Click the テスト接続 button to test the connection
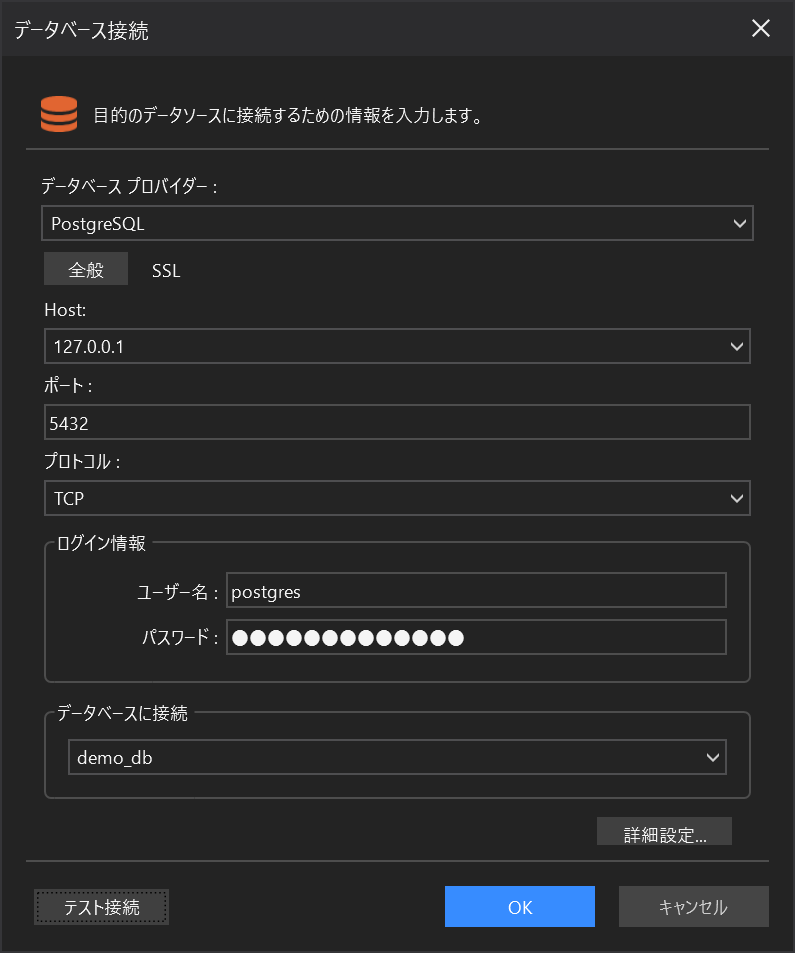Screen dimensions: 795x953 100,907
